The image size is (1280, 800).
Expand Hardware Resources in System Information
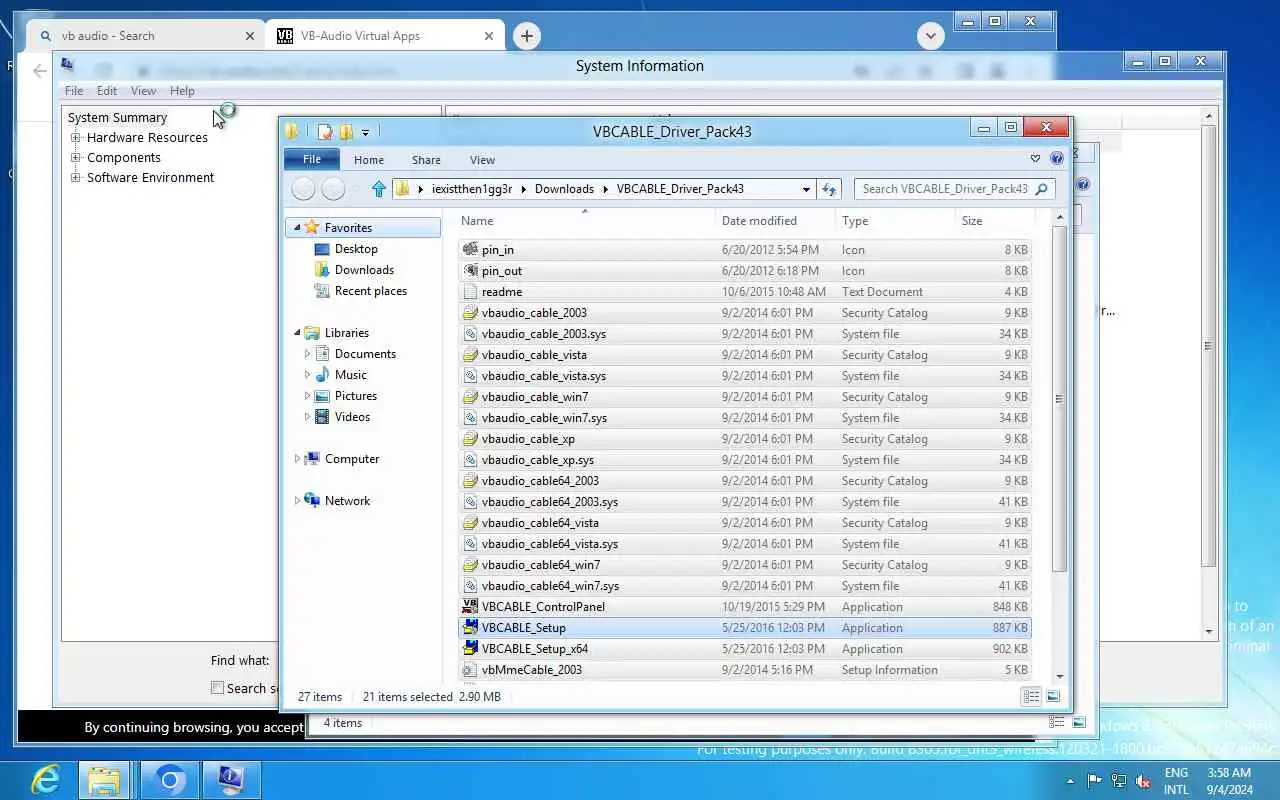pos(76,138)
